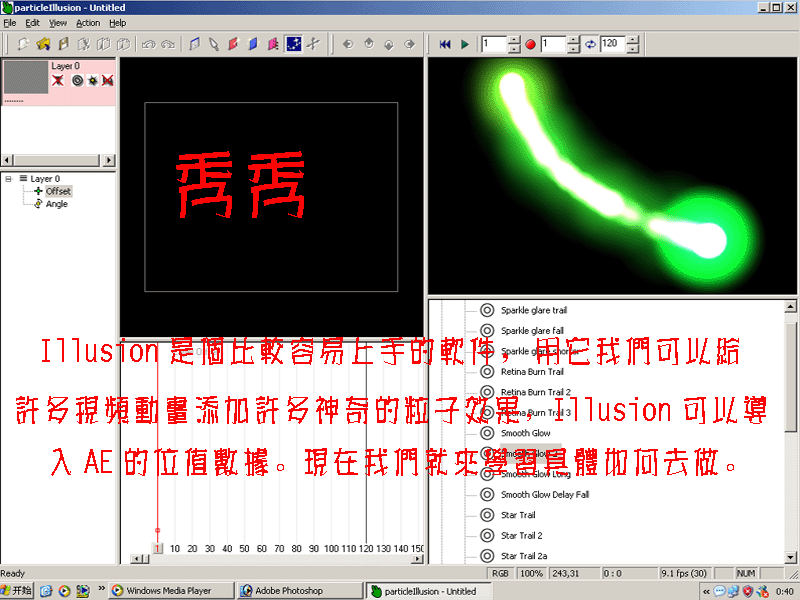The width and height of the screenshot is (800, 600).
Task: Click the Cut toolbar icon
Action: [84, 44]
